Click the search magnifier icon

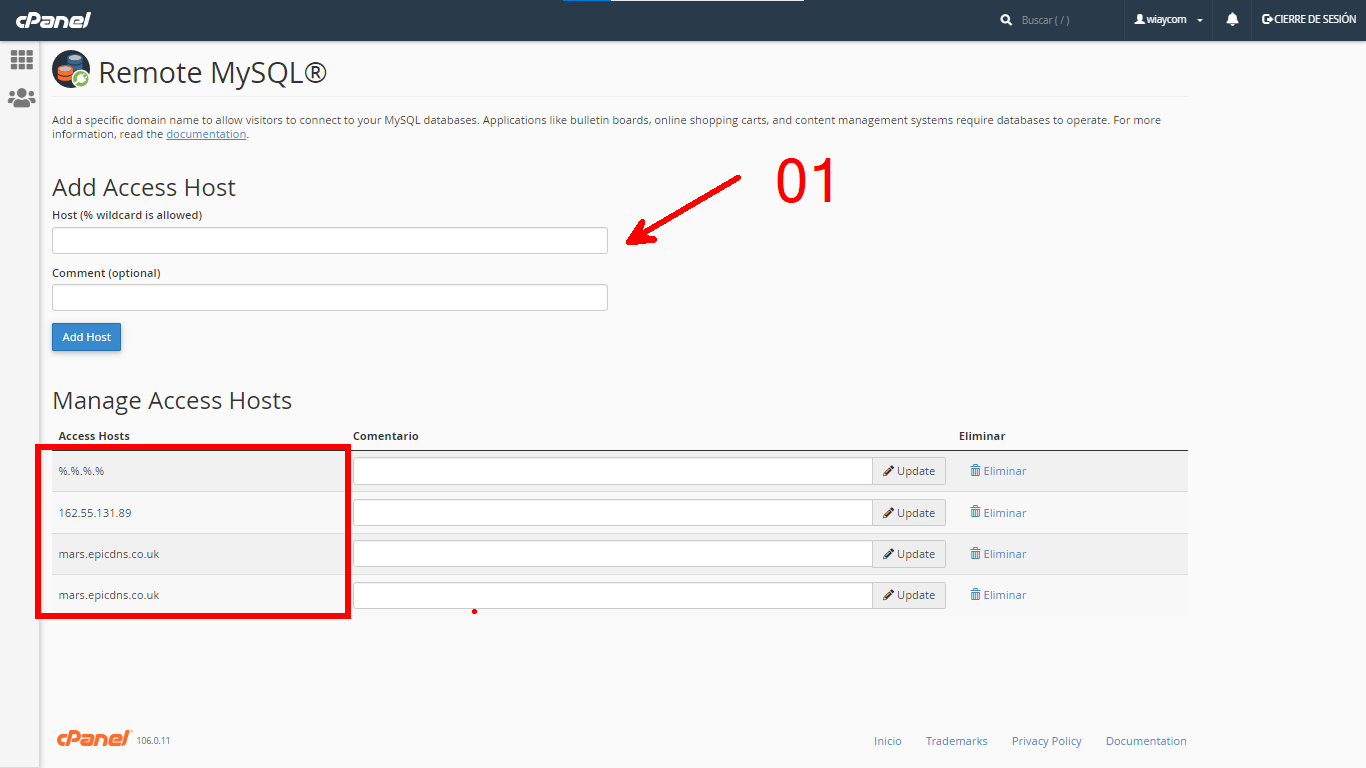point(1006,20)
